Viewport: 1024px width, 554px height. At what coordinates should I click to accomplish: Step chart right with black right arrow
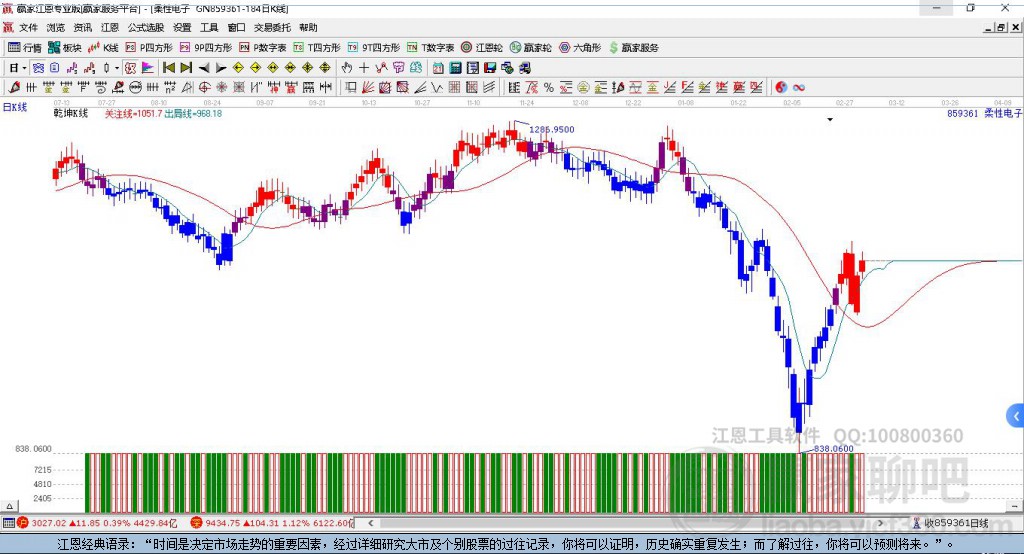pos(221,68)
